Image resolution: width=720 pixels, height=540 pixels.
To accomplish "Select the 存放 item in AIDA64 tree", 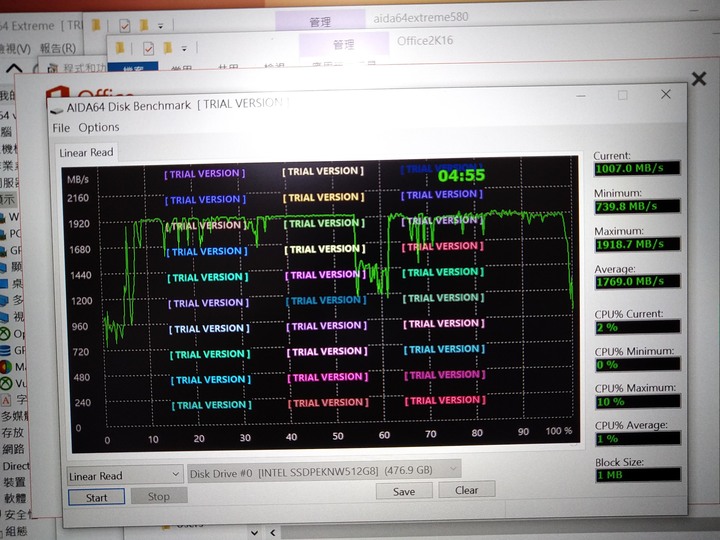I will (x=13, y=433).
